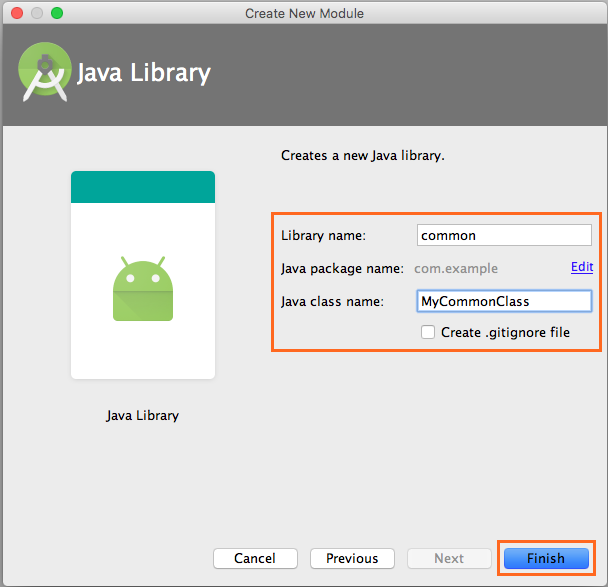Viewport: 608px width, 587px height.
Task: Click the green Android robot thumbnail
Action: click(x=143, y=288)
